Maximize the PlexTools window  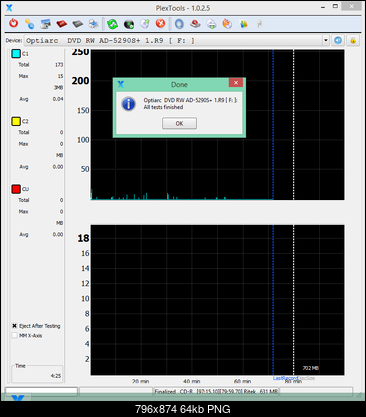pyautogui.click(x=335, y=6)
